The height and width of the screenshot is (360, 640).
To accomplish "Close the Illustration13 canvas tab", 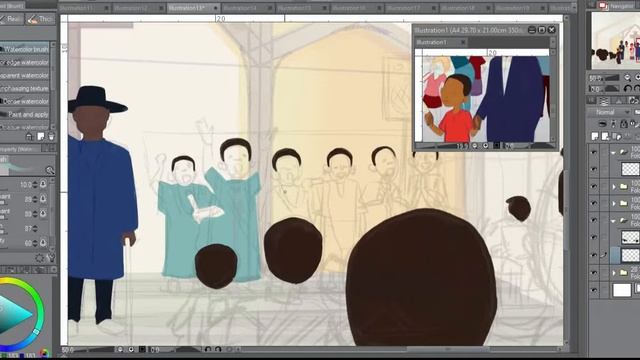I will pos(216,8).
